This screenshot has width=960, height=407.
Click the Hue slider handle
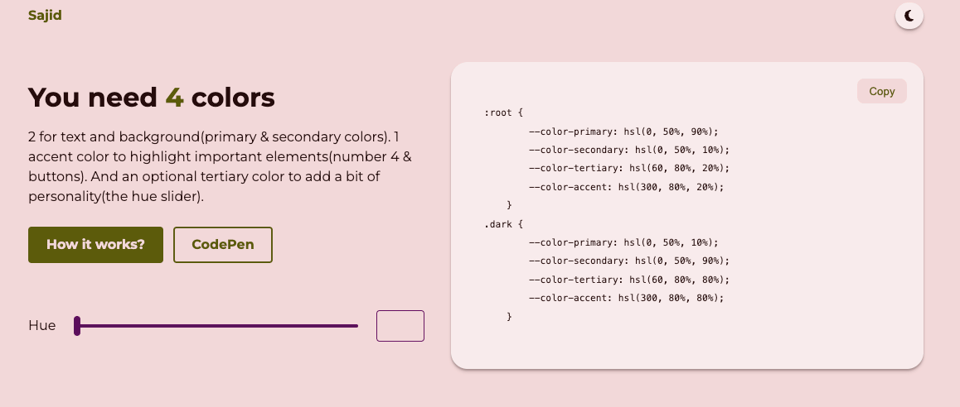tap(77, 326)
